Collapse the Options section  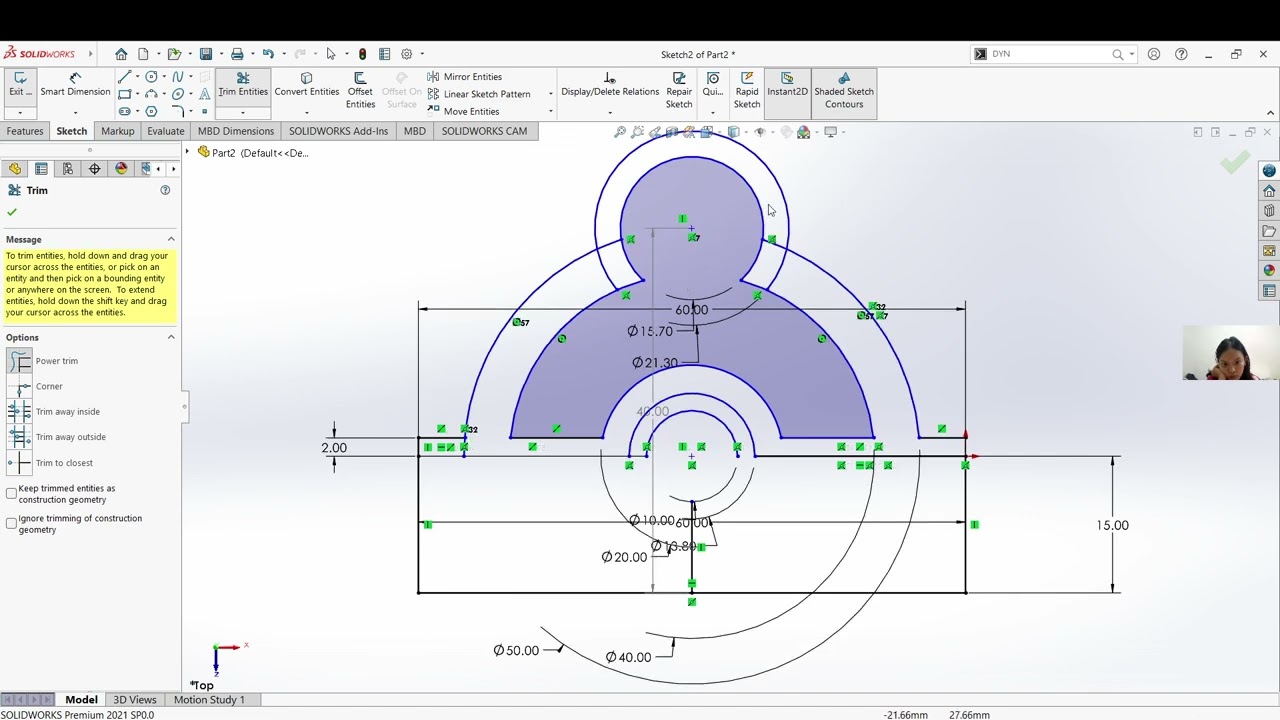click(x=171, y=337)
